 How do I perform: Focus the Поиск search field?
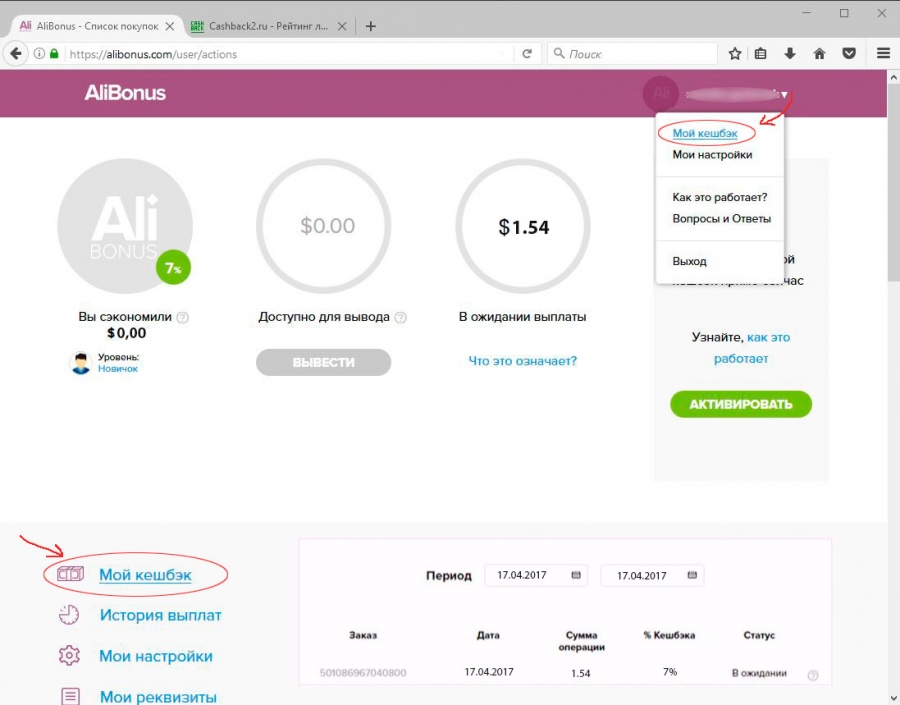(633, 54)
